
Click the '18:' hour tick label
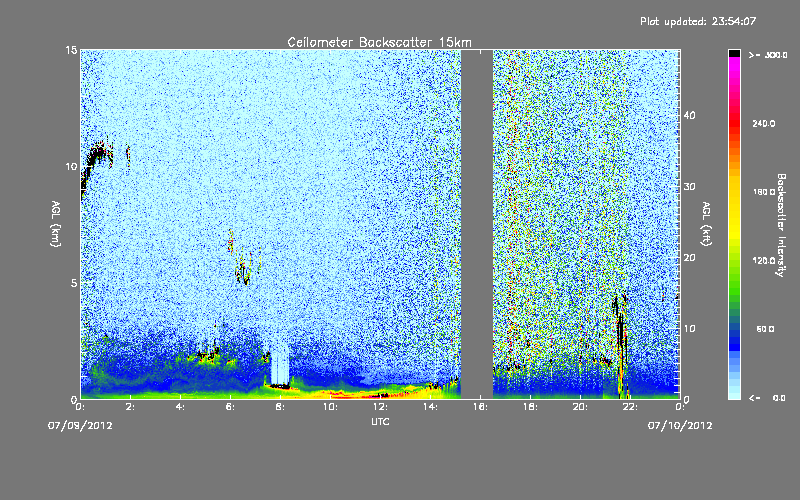[530, 407]
